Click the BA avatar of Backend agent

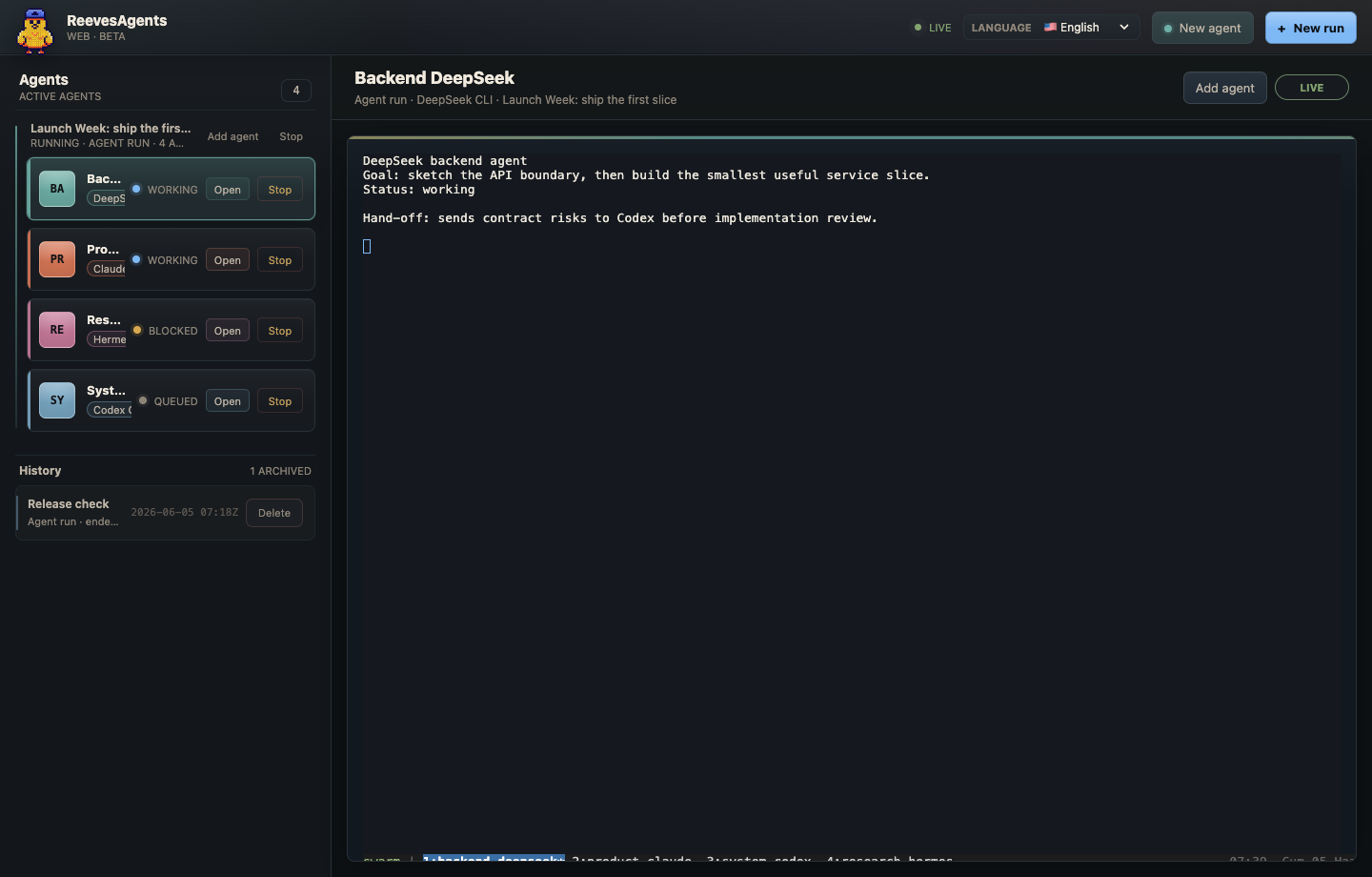pyautogui.click(x=57, y=189)
